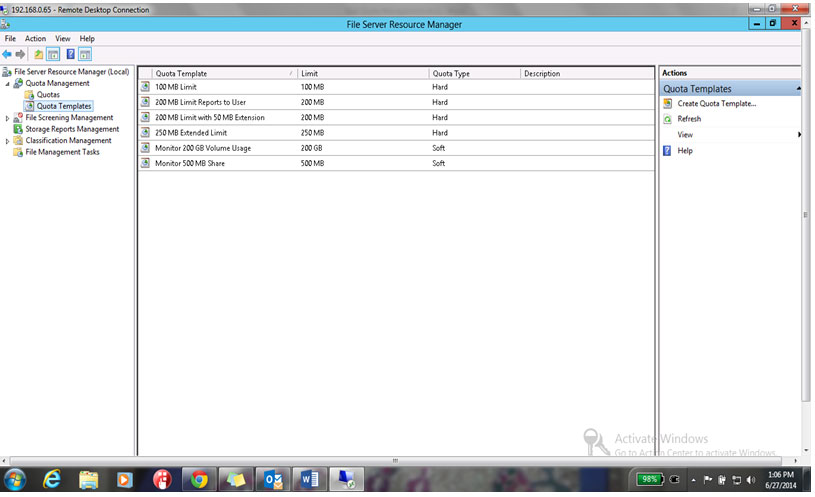Screen dimensions: 815x497
Task: Select 200 MB Limit Reports to User template
Action: tap(396, 102)
